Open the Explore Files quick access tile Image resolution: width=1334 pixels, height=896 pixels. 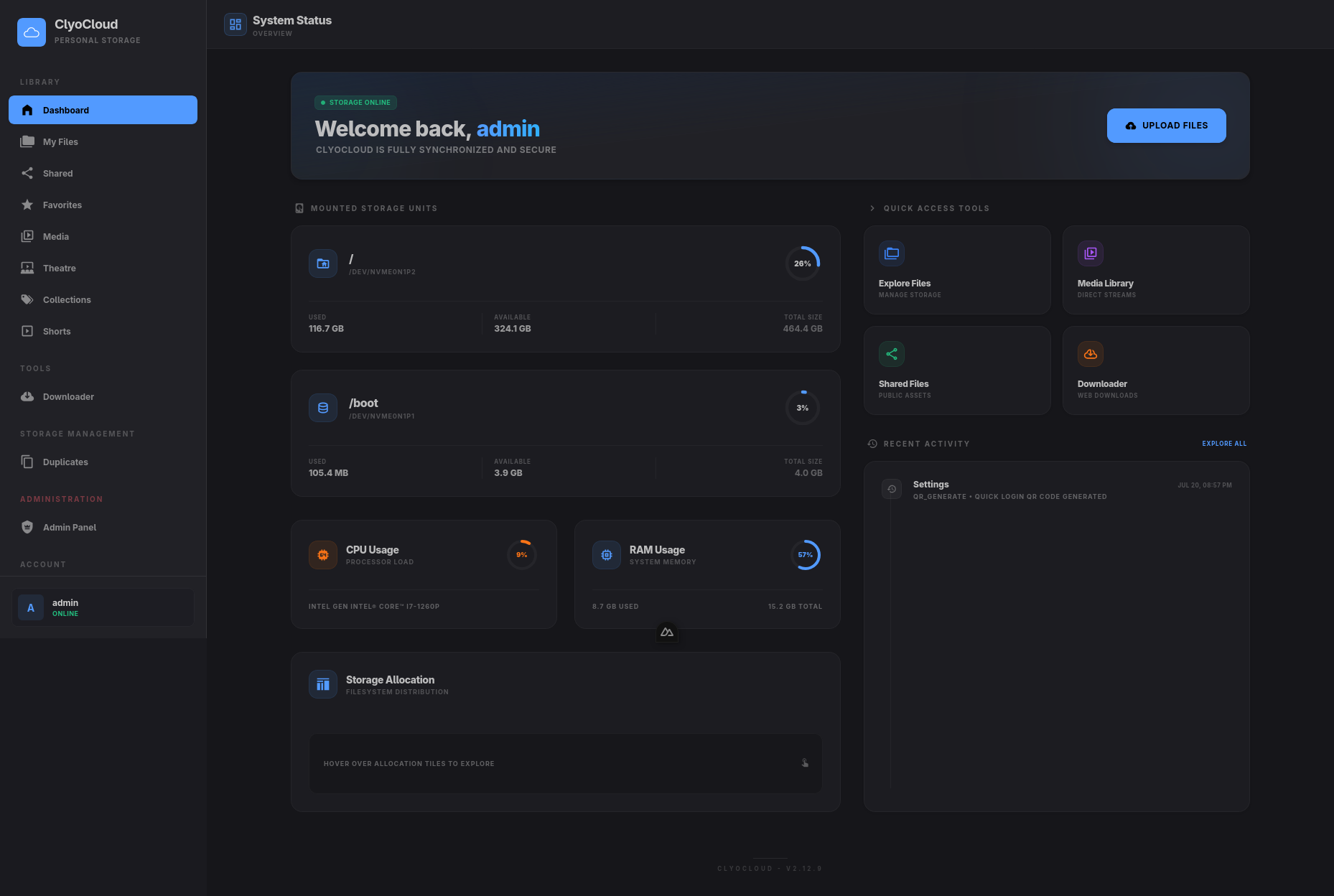point(957,270)
